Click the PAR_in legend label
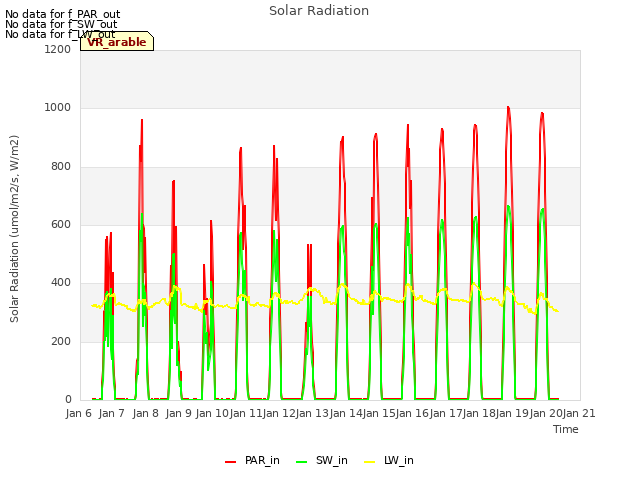This screenshot has height=480, width=640. tap(262, 460)
